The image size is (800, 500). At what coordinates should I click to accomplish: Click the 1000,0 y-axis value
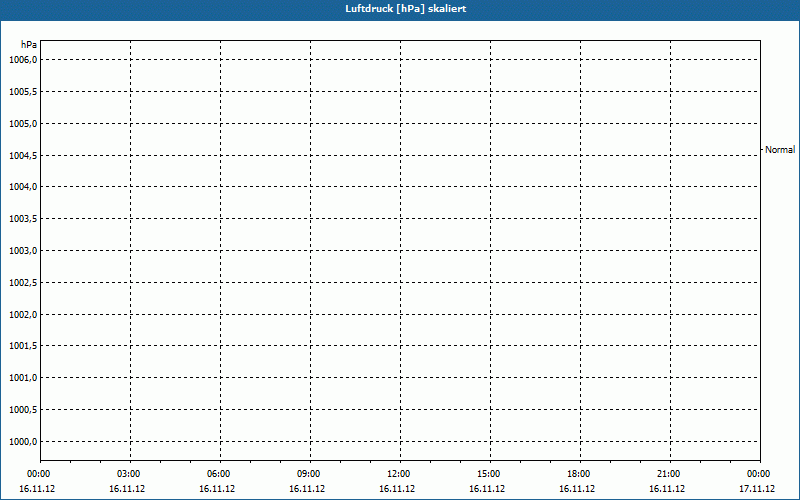(x=23, y=441)
